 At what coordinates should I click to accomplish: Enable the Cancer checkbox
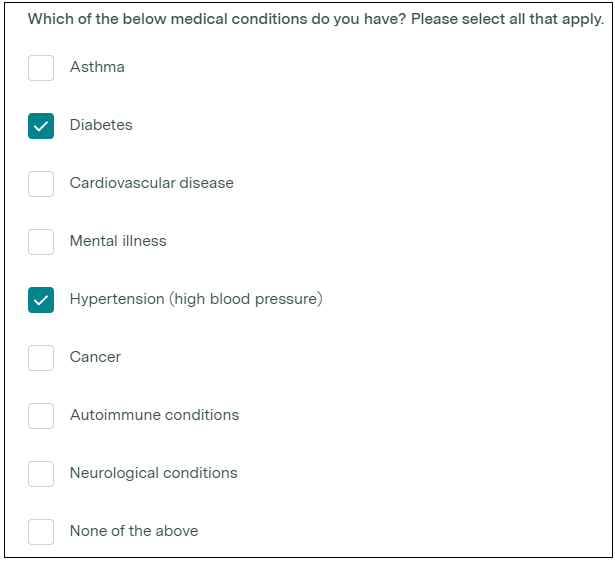pyautogui.click(x=41, y=358)
